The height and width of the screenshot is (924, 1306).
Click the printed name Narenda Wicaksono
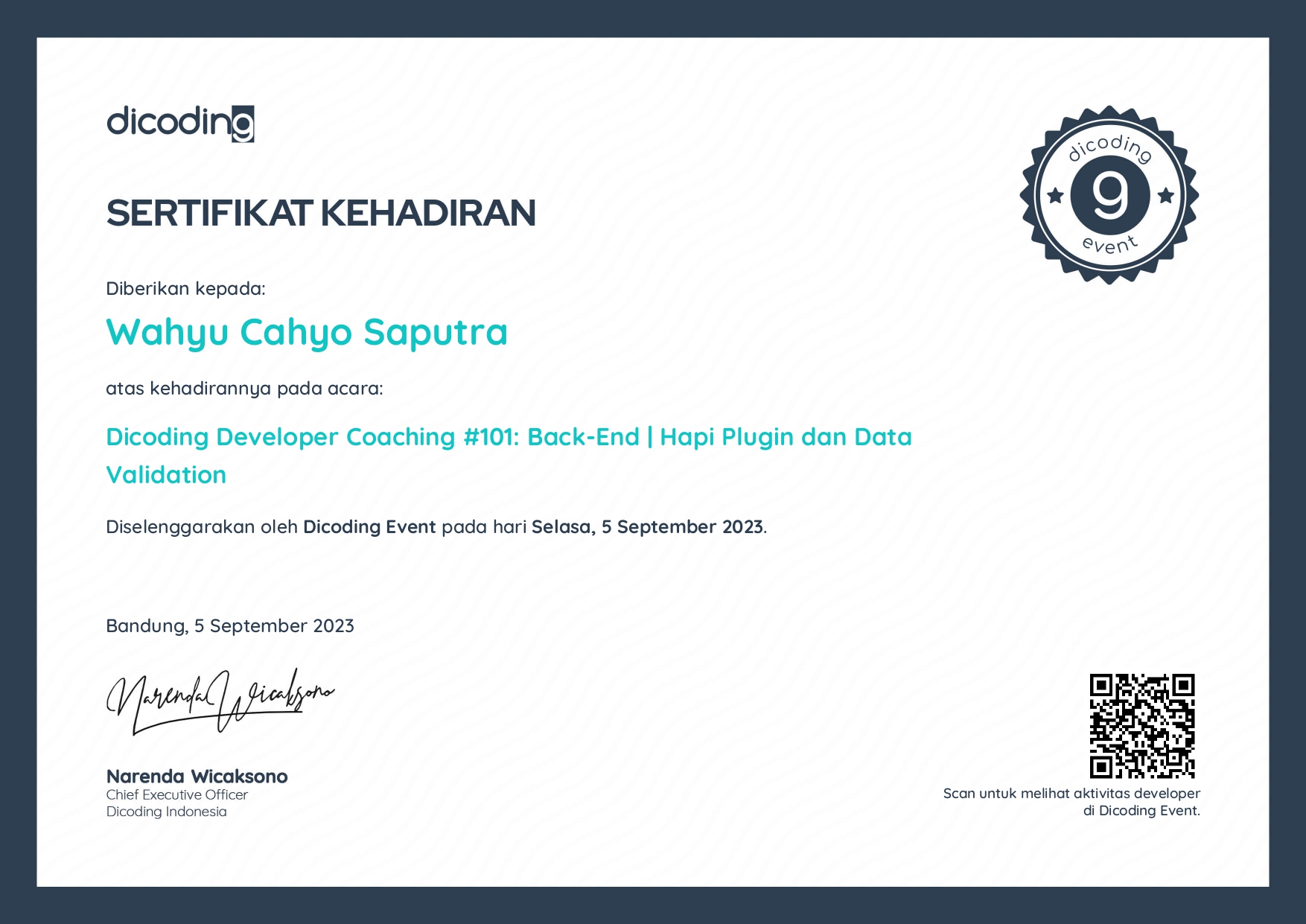coord(197,776)
